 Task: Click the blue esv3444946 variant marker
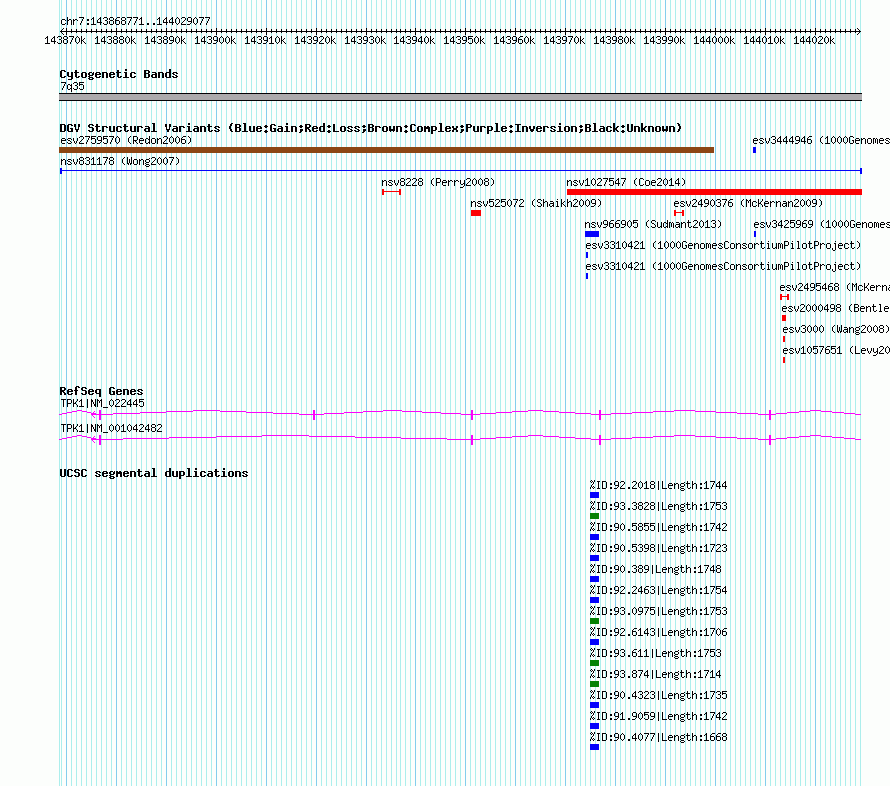point(755,150)
